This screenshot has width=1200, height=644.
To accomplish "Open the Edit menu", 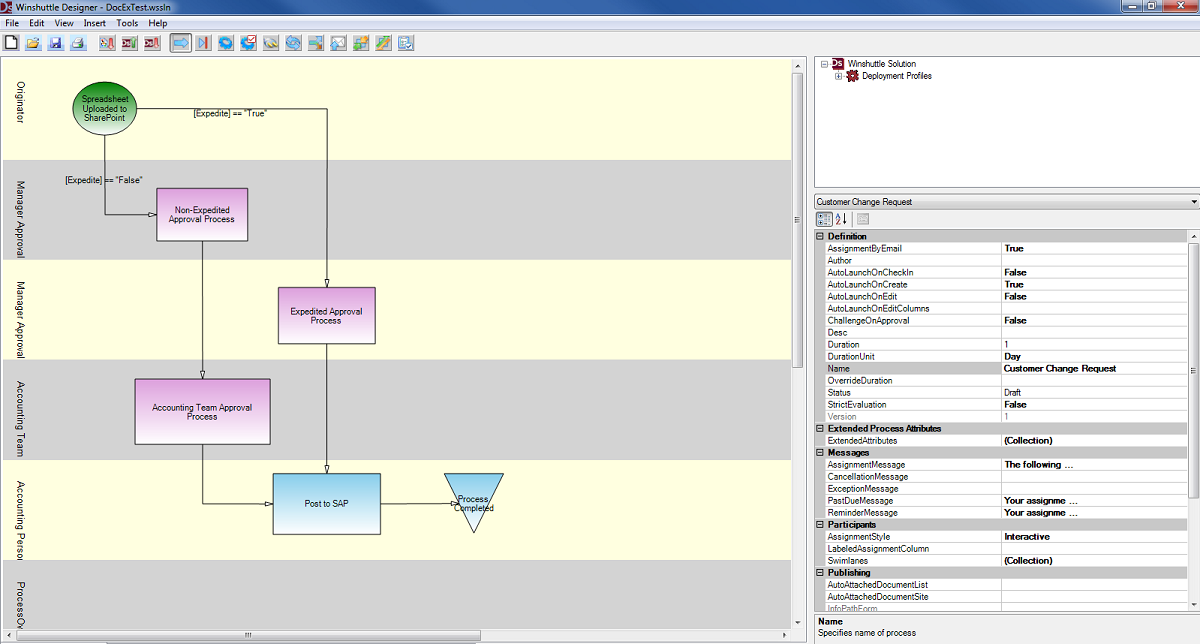I will [x=37, y=23].
